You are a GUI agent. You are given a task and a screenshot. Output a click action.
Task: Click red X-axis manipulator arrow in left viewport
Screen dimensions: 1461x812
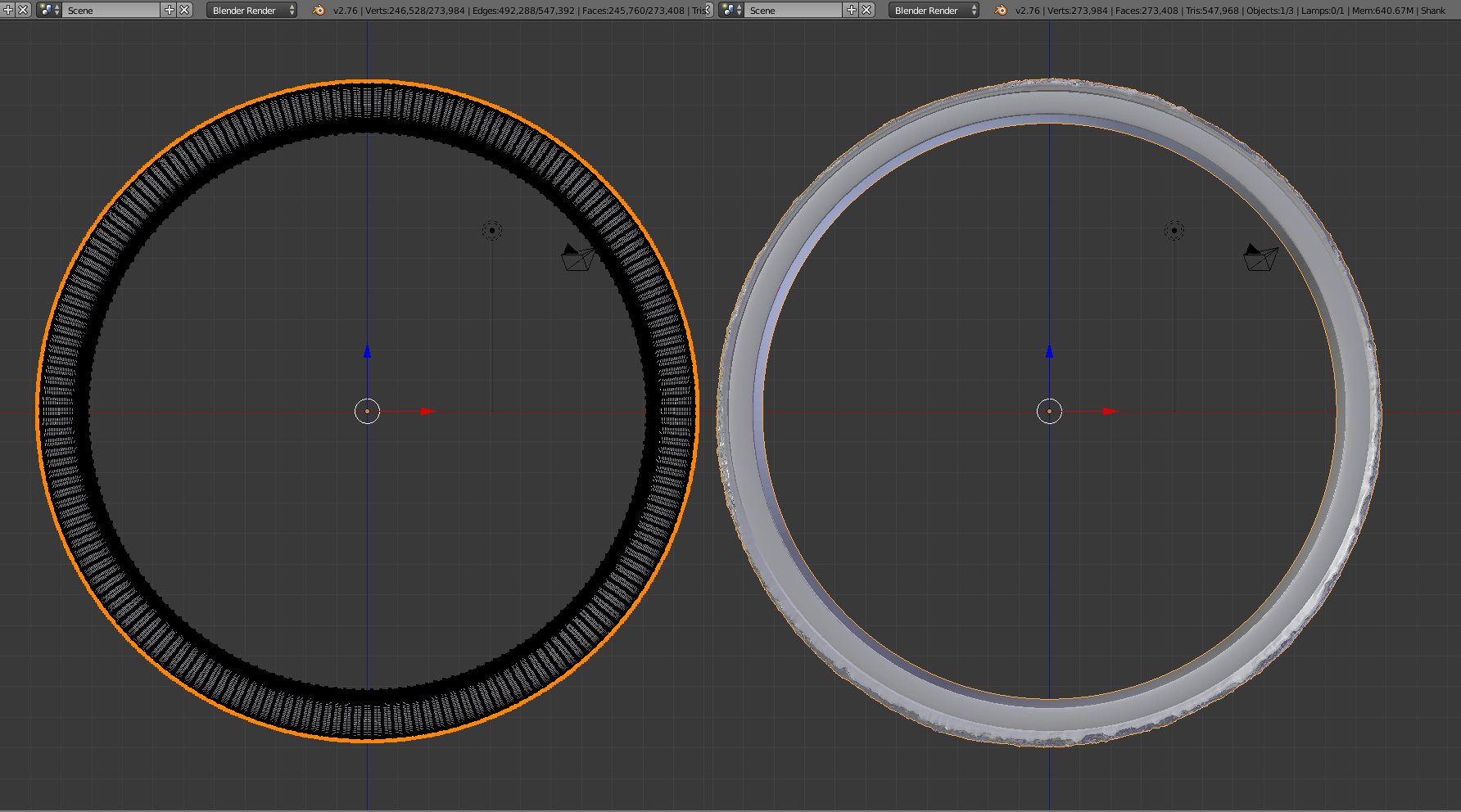click(x=427, y=411)
